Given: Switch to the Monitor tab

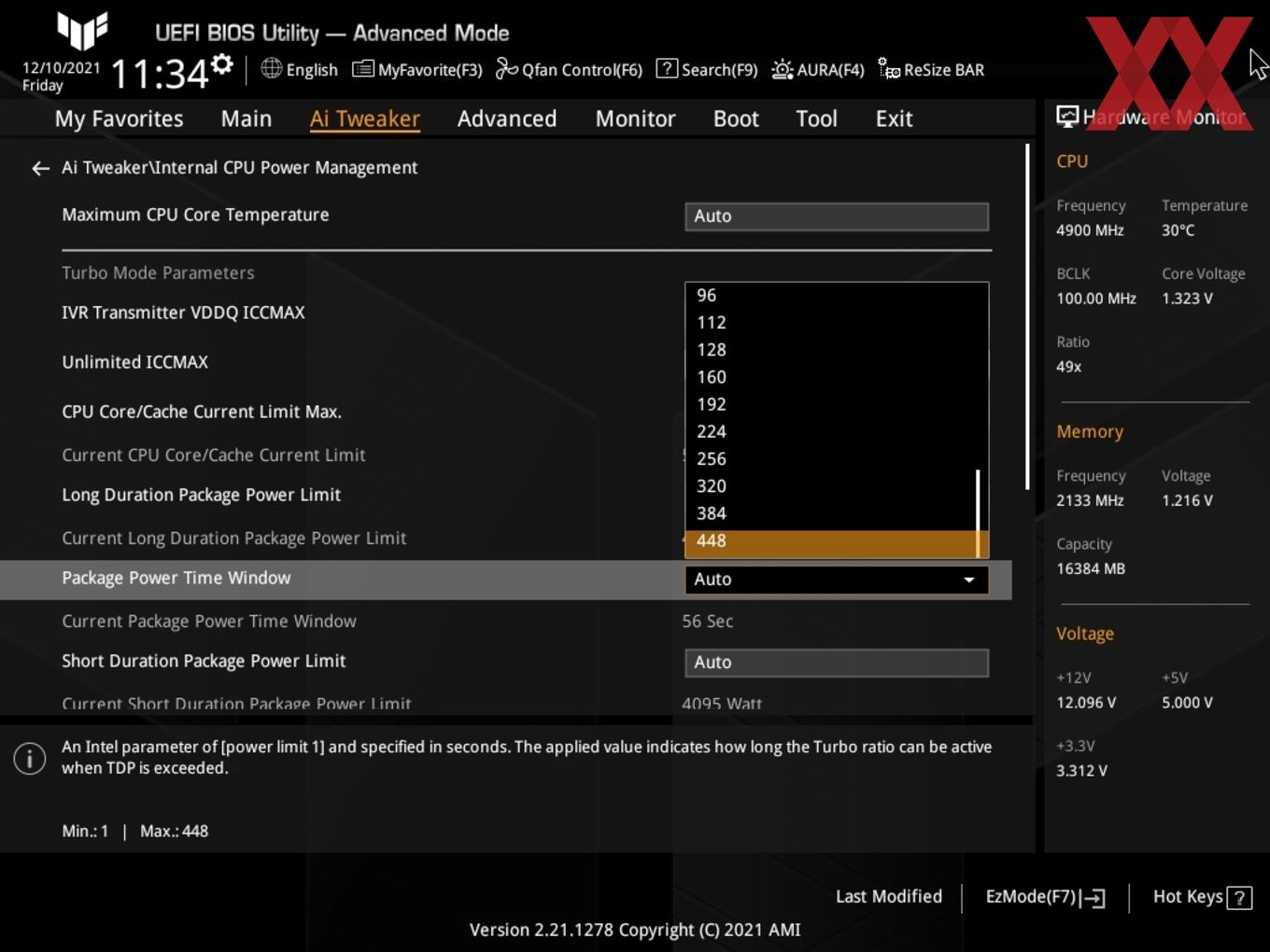Looking at the screenshot, I should (x=635, y=119).
